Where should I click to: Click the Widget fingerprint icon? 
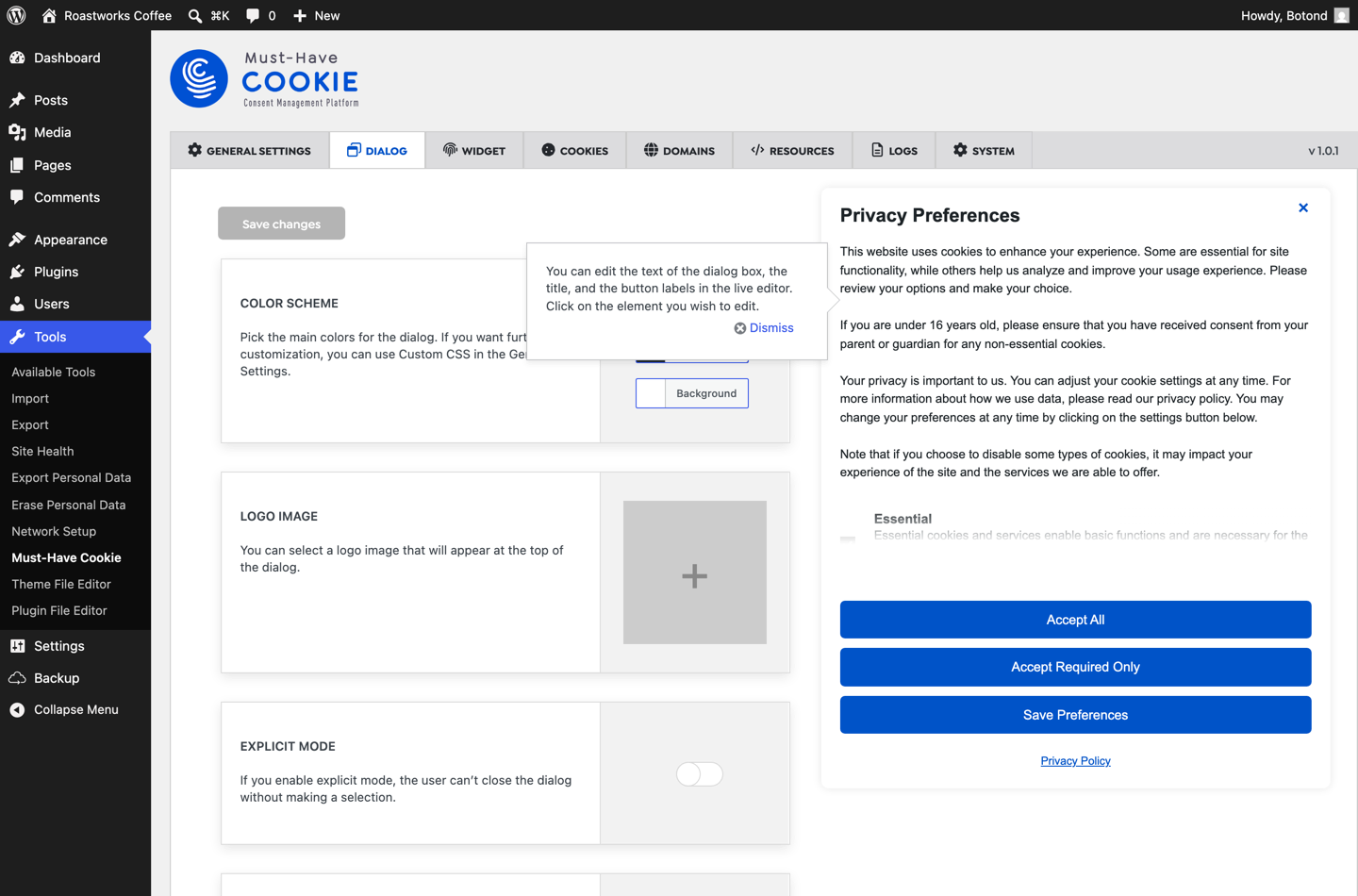tap(450, 150)
